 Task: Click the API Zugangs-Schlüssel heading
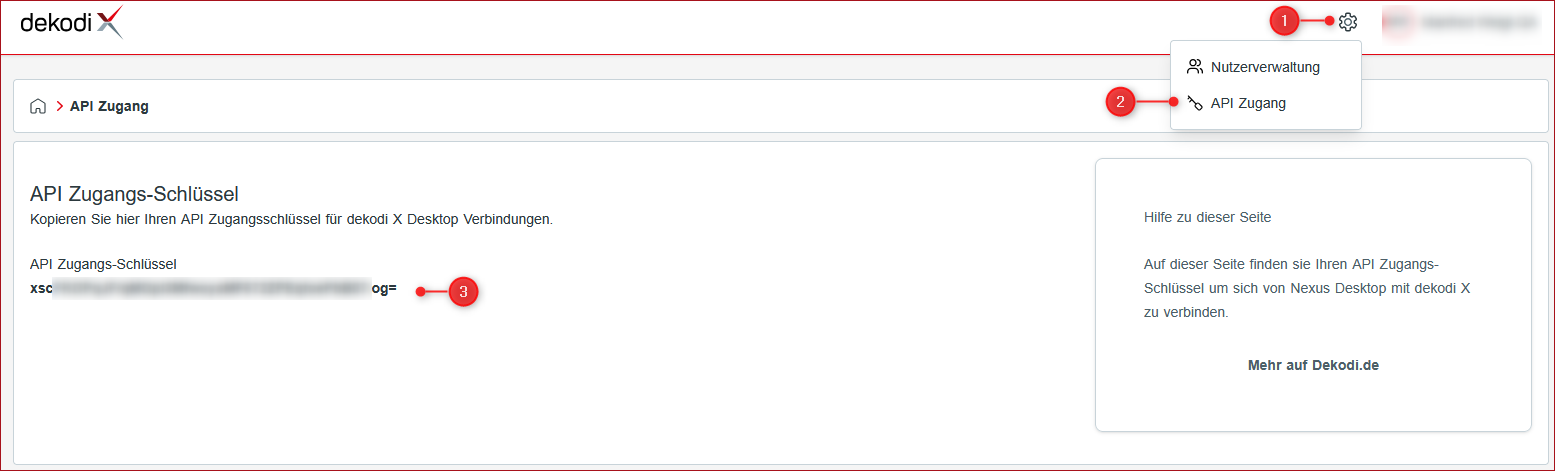pyautogui.click(x=134, y=194)
